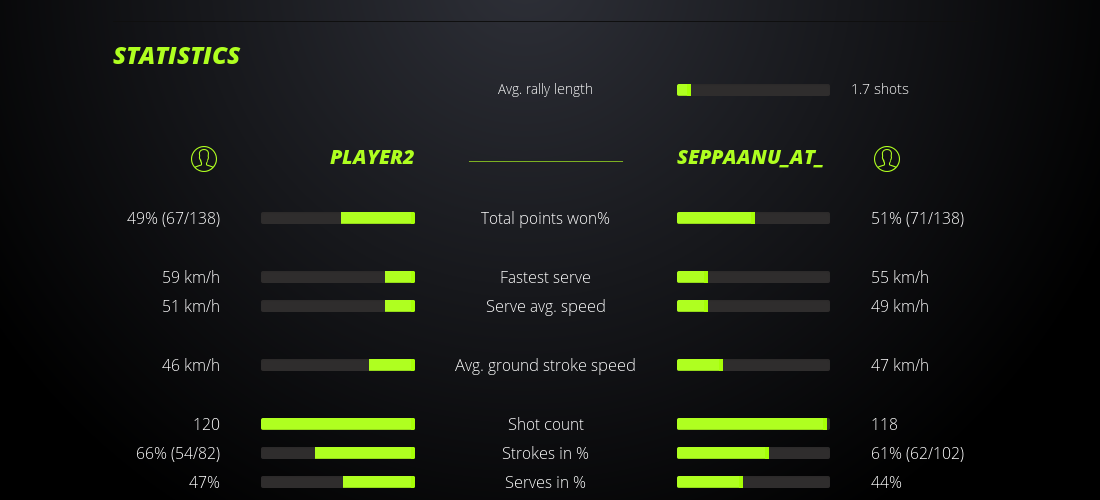Click the SEPPAANU_AT_ profile avatar icon

[x=887, y=158]
